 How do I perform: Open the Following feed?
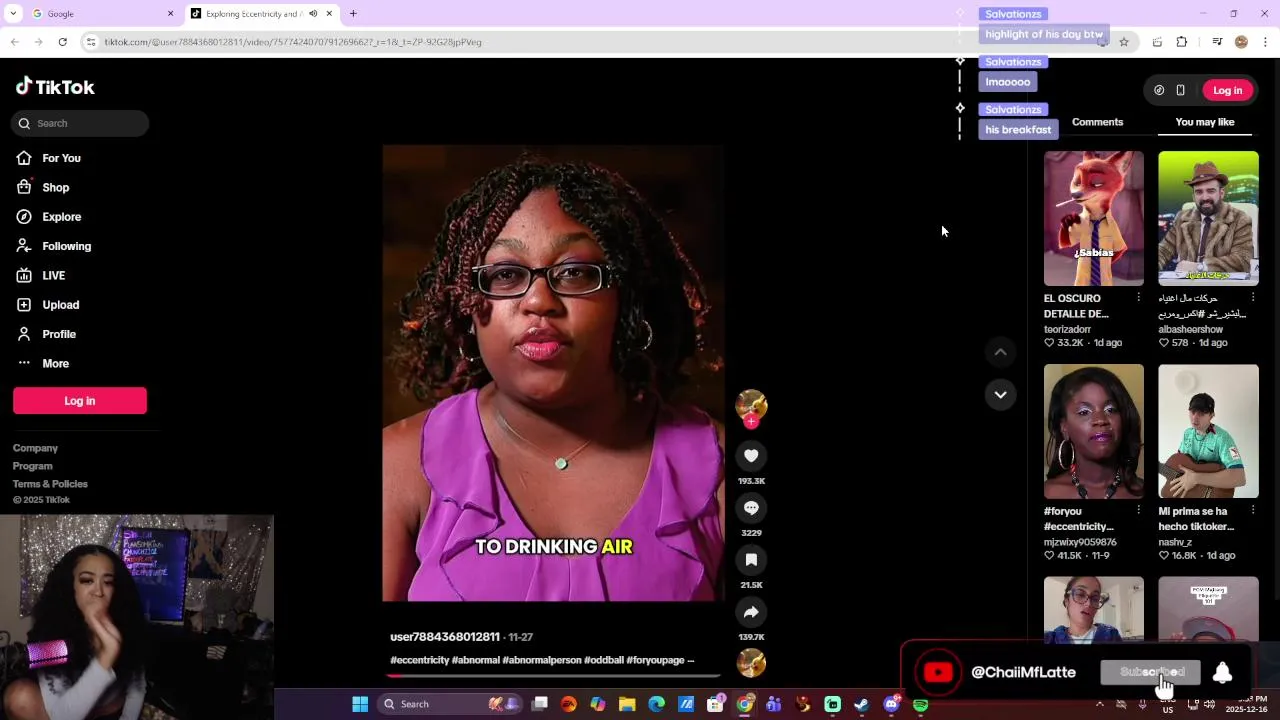point(66,246)
